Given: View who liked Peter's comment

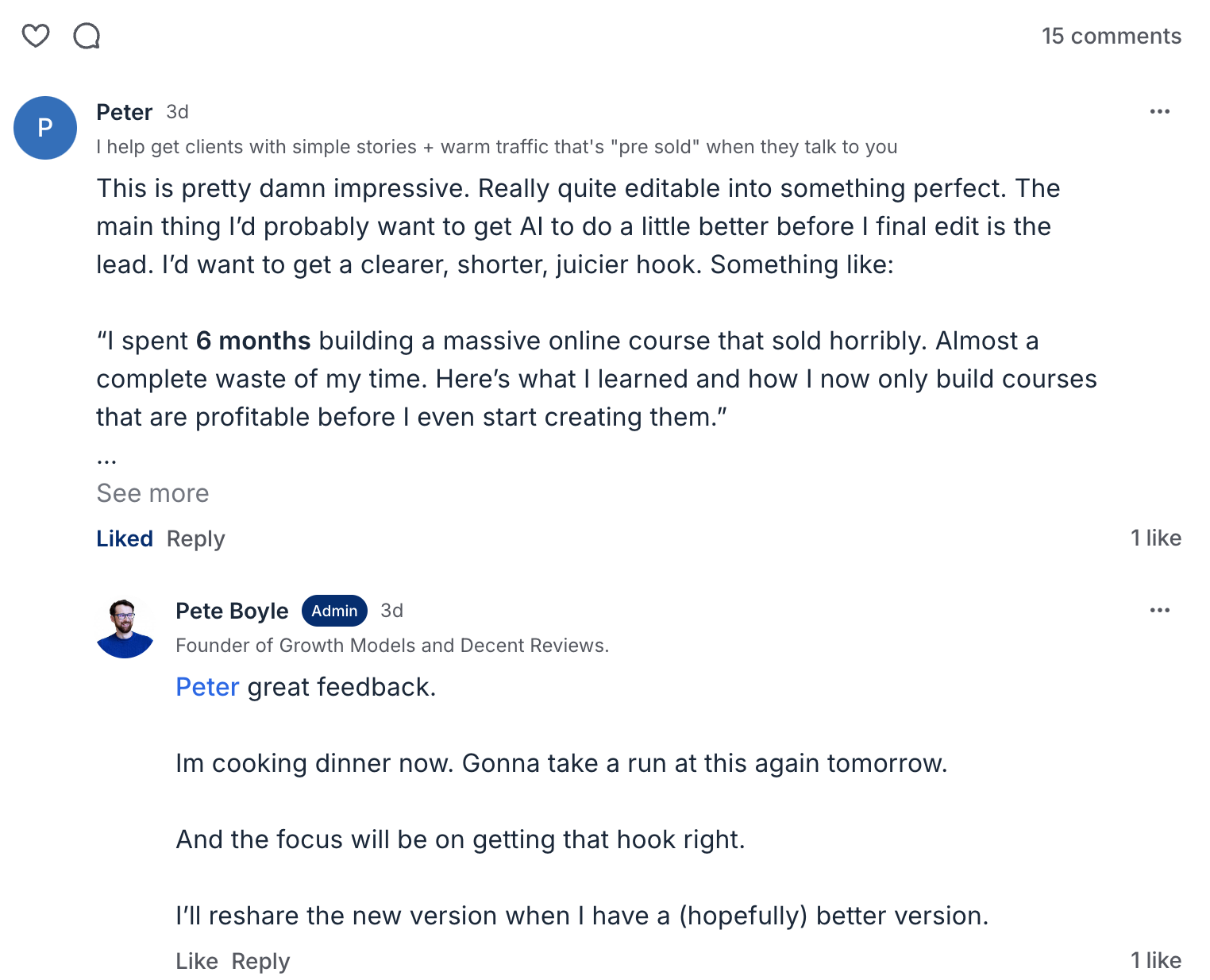Looking at the screenshot, I should (x=1155, y=538).
